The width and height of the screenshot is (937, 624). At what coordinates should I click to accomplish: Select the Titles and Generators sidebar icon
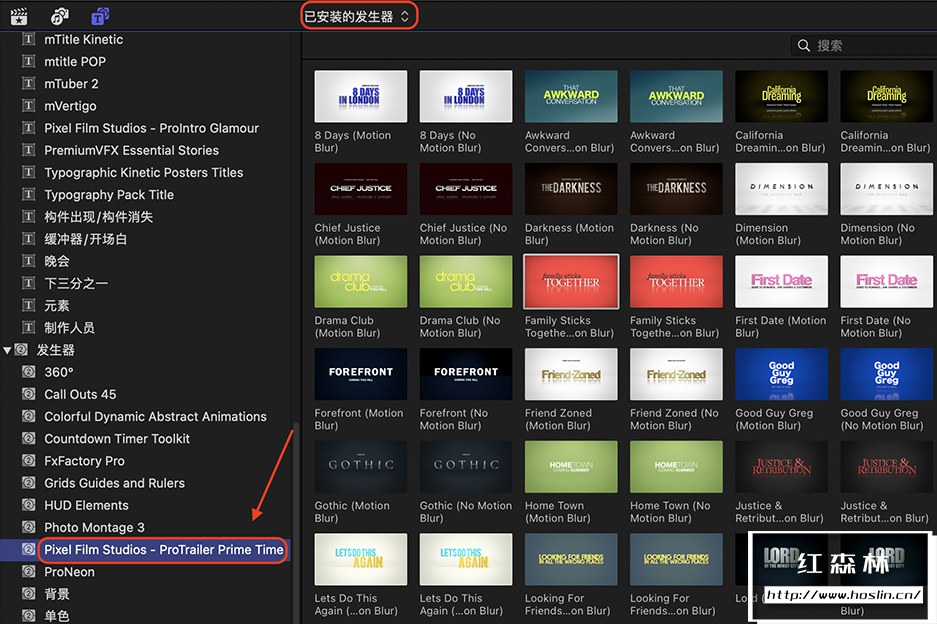click(100, 16)
